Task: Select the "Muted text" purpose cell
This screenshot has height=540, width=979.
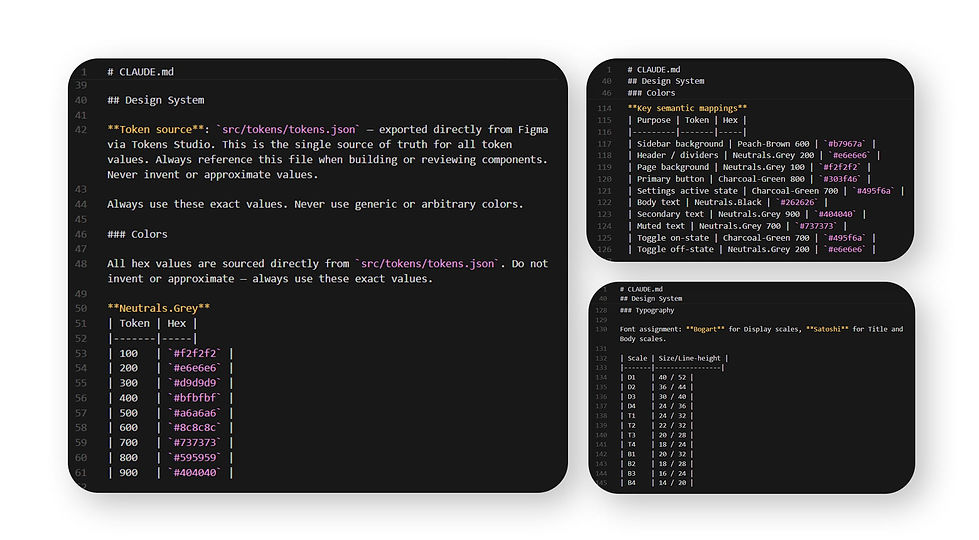Action: pyautogui.click(x=661, y=226)
